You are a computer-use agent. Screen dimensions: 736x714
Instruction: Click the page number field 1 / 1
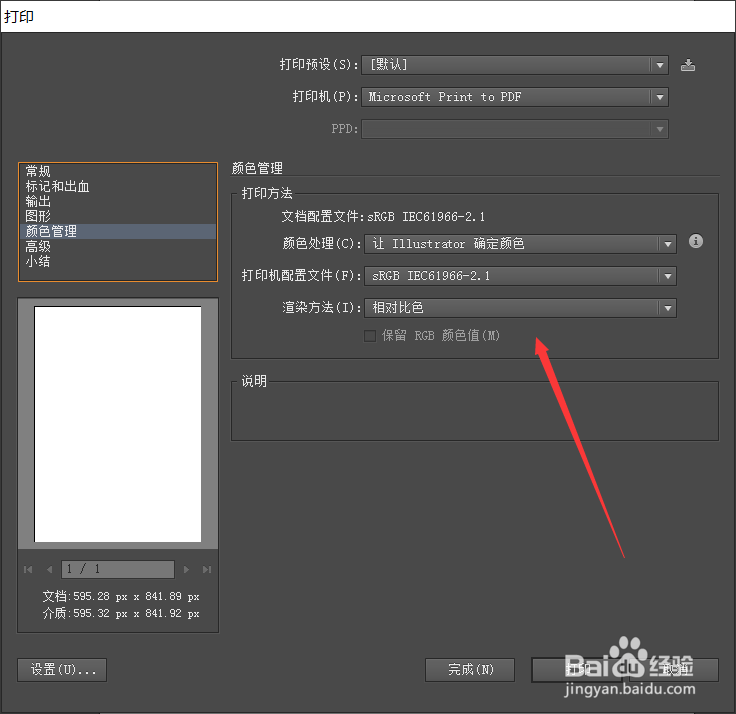(x=118, y=569)
